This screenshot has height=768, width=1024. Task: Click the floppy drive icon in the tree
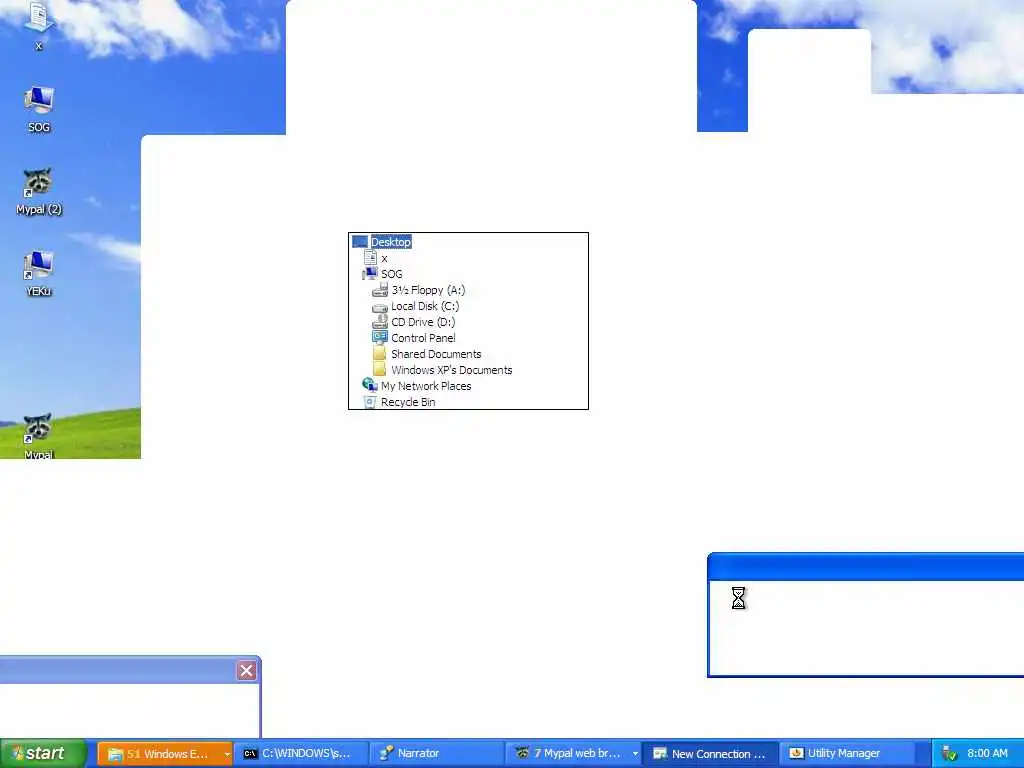pos(380,290)
